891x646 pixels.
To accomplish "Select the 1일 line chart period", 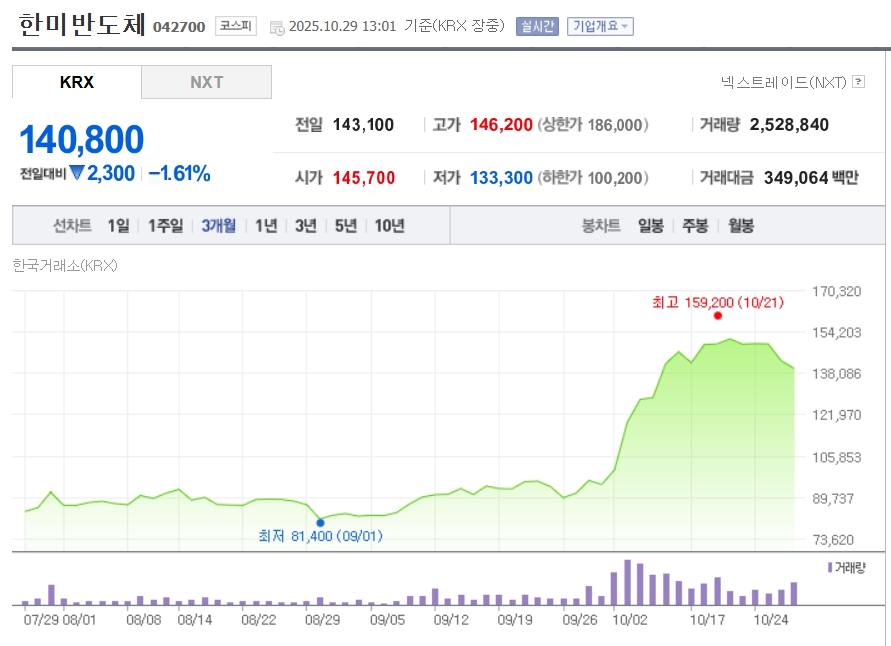I will click(119, 226).
